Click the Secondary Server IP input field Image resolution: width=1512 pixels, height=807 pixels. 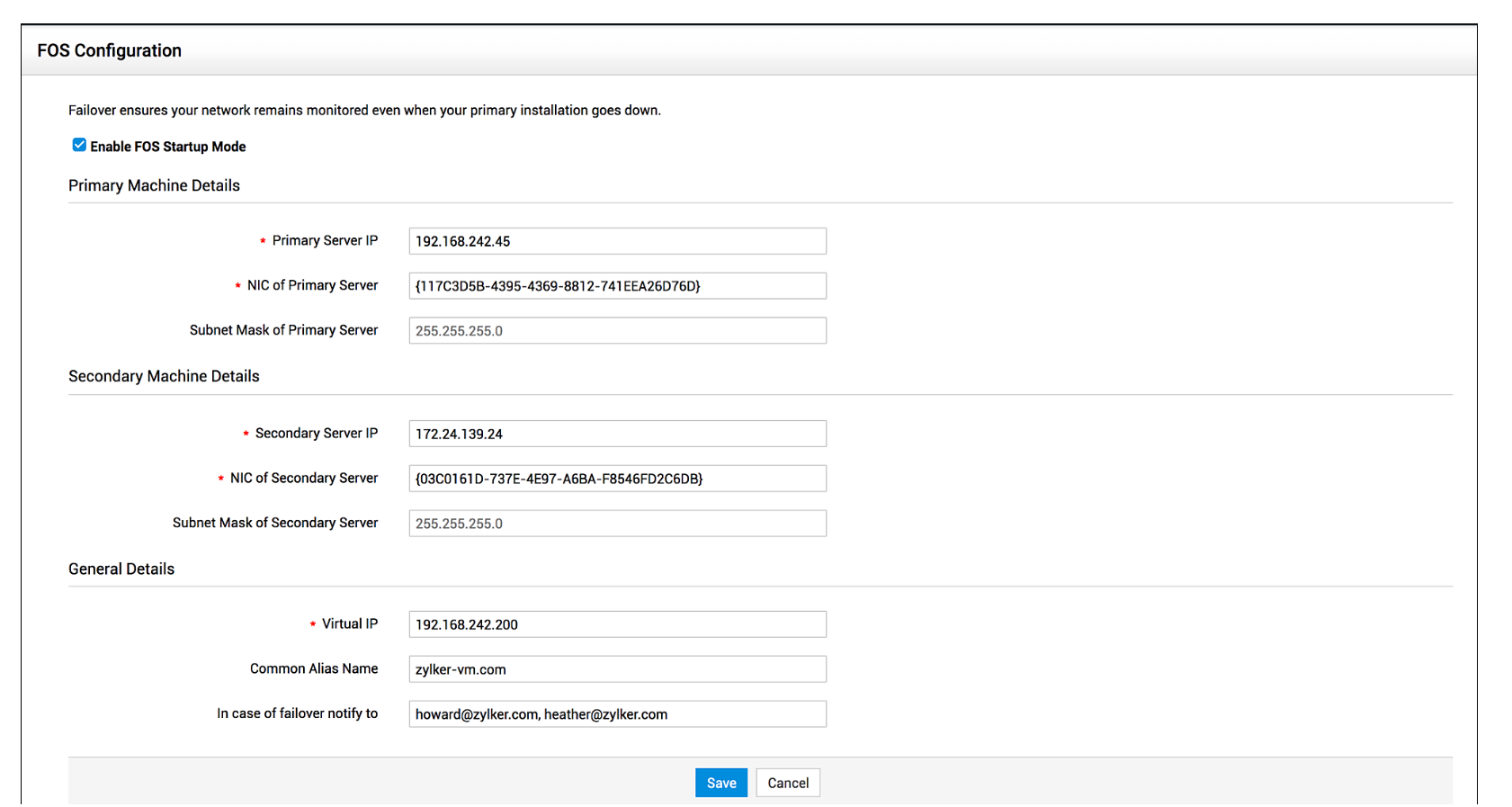point(617,434)
